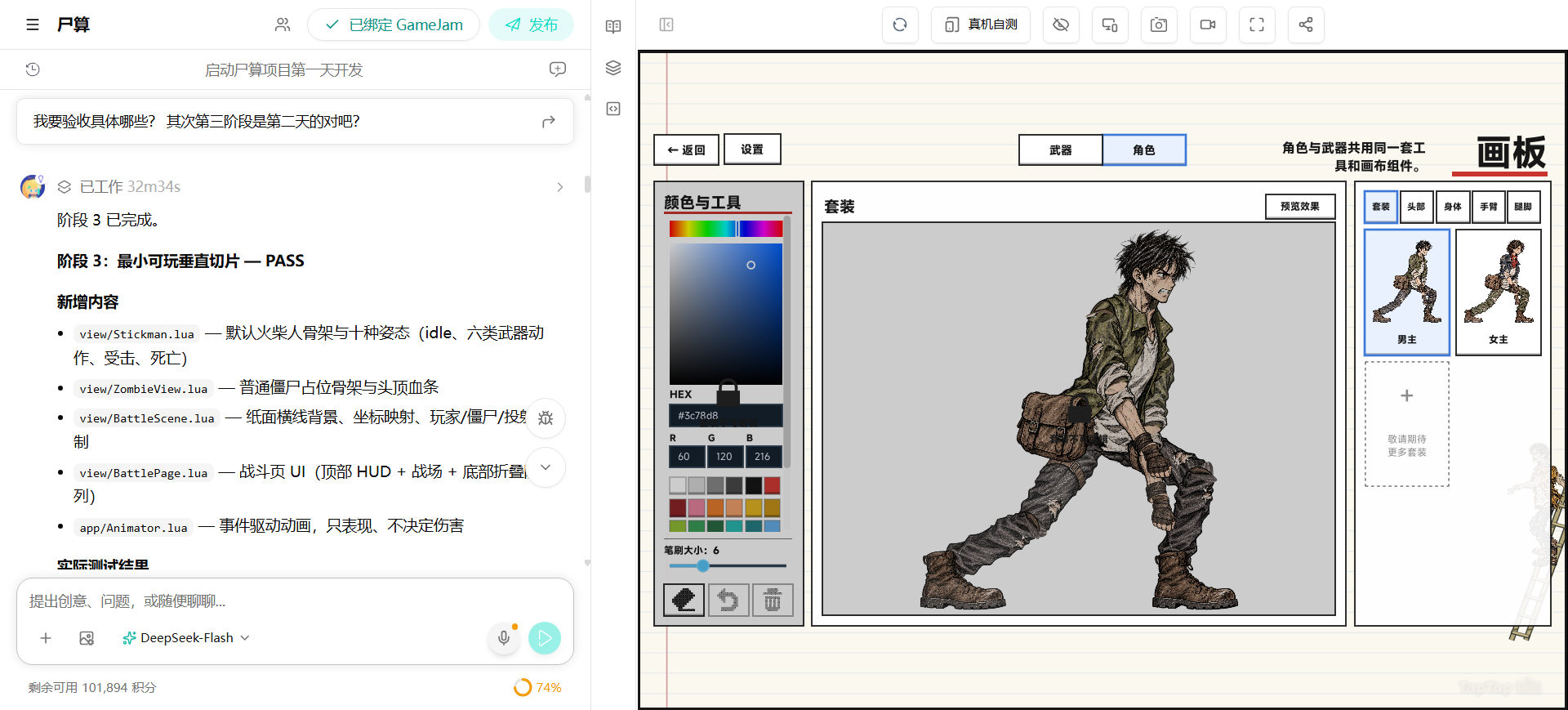The width and height of the screenshot is (1568, 710).
Task: Start a new chat via speech-bubble icon
Action: tap(558, 69)
